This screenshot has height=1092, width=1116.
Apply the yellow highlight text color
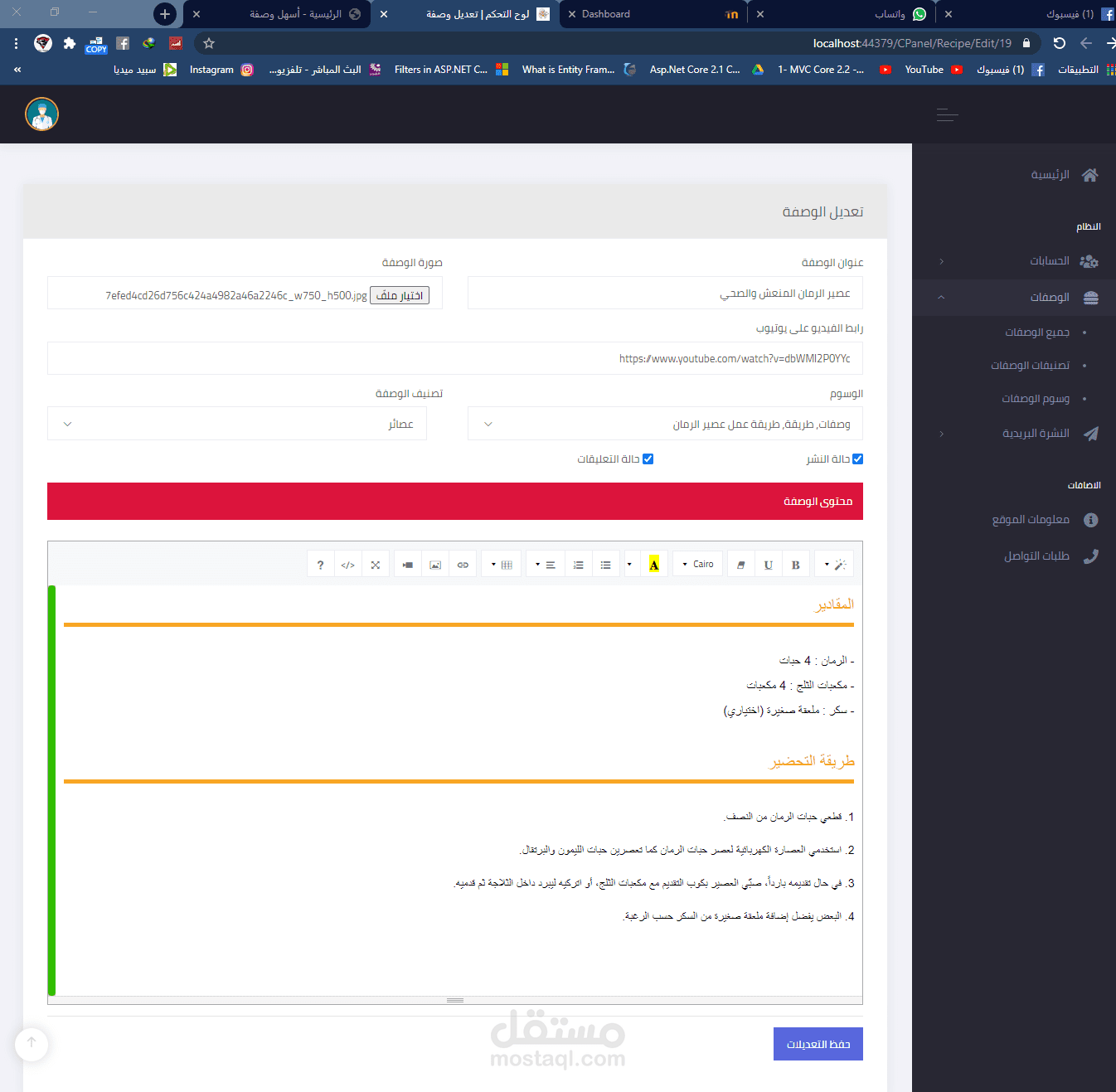point(654,565)
